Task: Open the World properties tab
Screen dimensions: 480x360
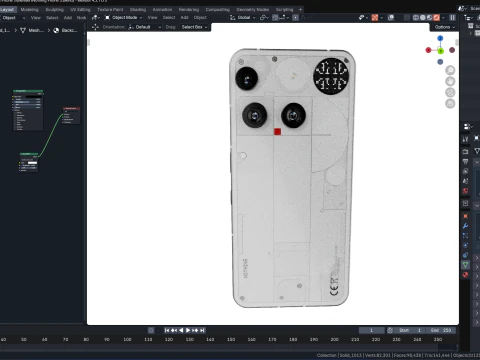Action: 466,191
